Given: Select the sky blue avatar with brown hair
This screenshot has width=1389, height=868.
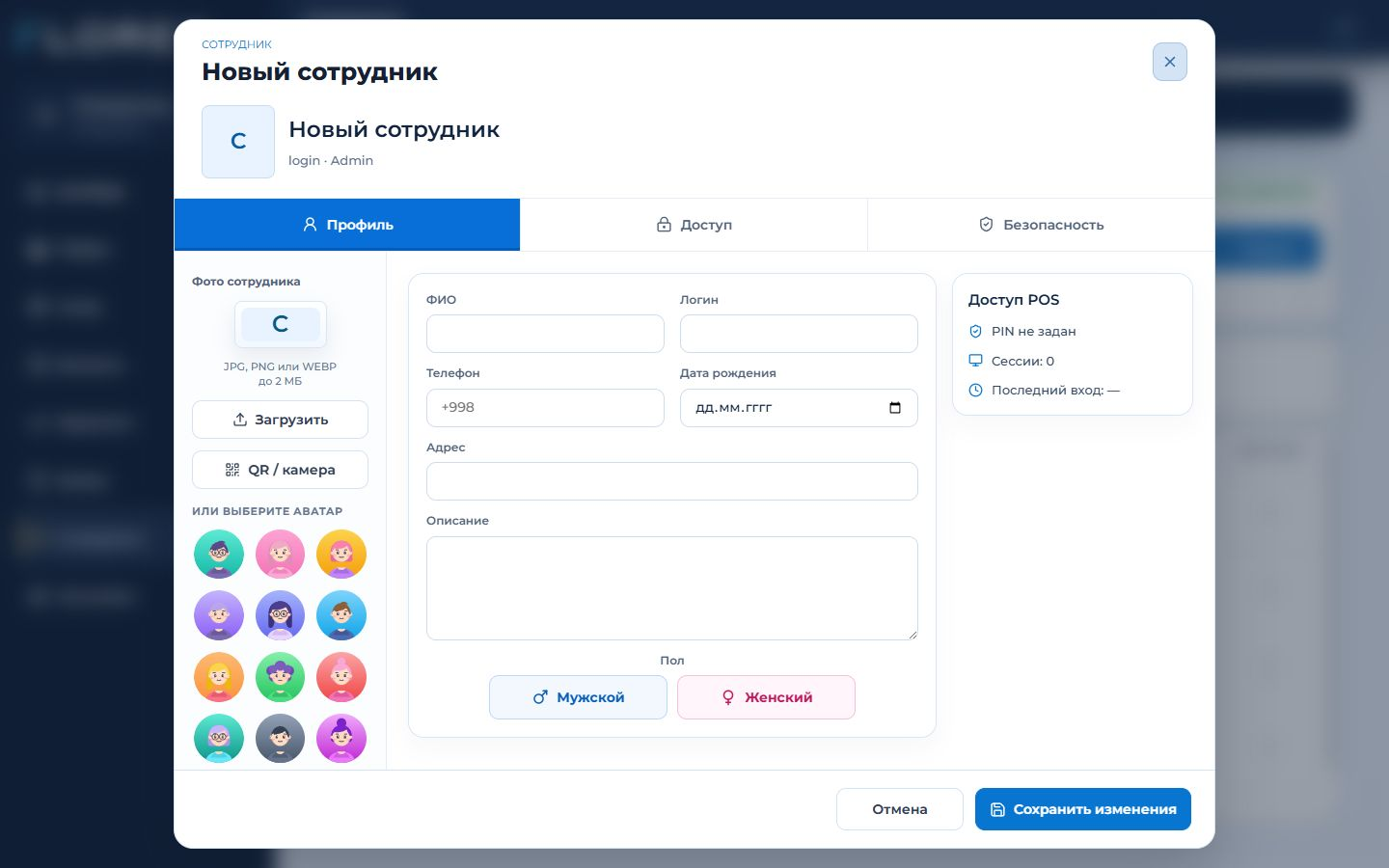Looking at the screenshot, I should (341, 615).
